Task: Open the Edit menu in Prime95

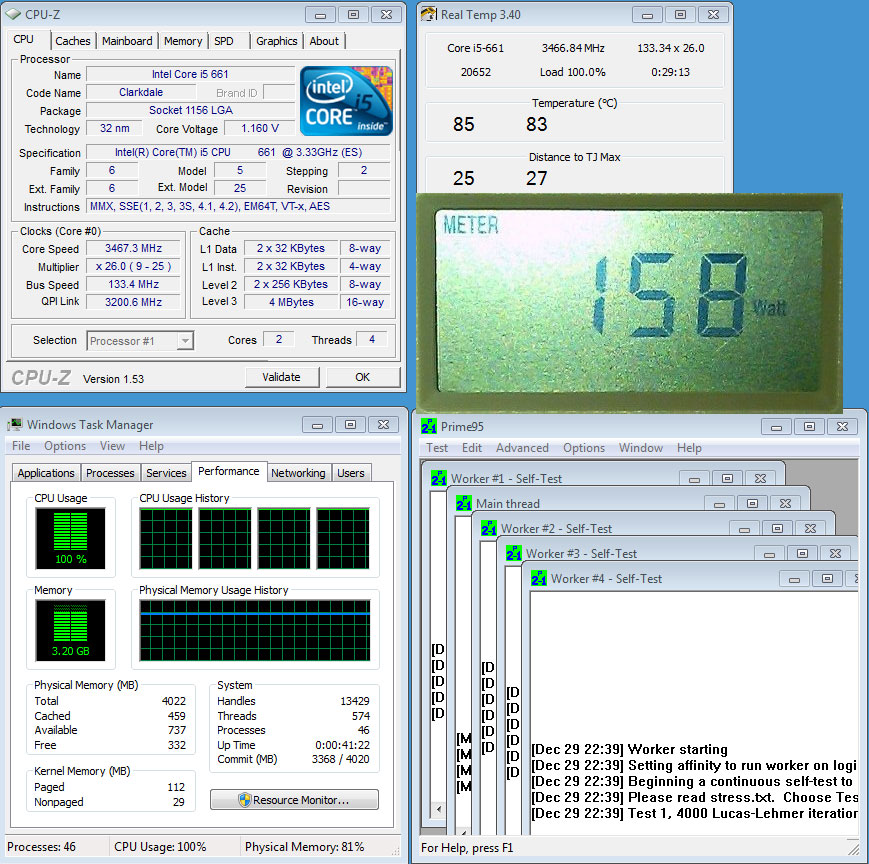Action: click(x=472, y=448)
